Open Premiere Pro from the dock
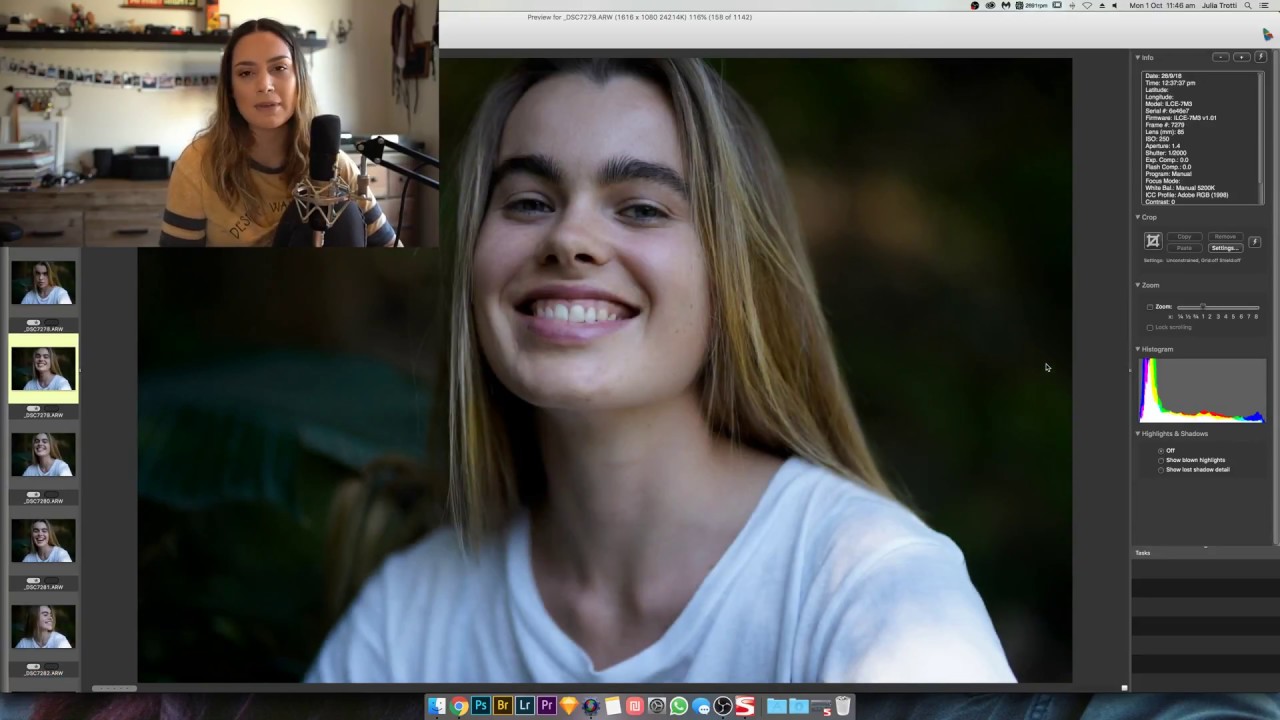This screenshot has width=1280, height=720. point(547,706)
